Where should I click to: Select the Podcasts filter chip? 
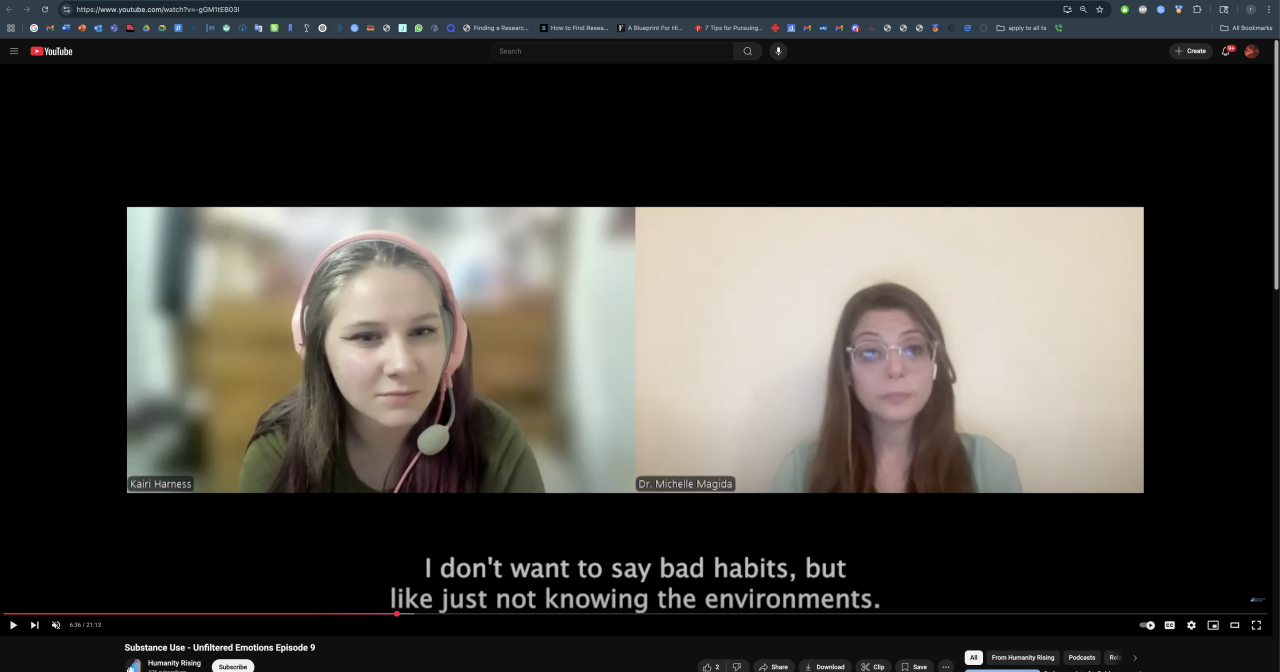[1081, 658]
